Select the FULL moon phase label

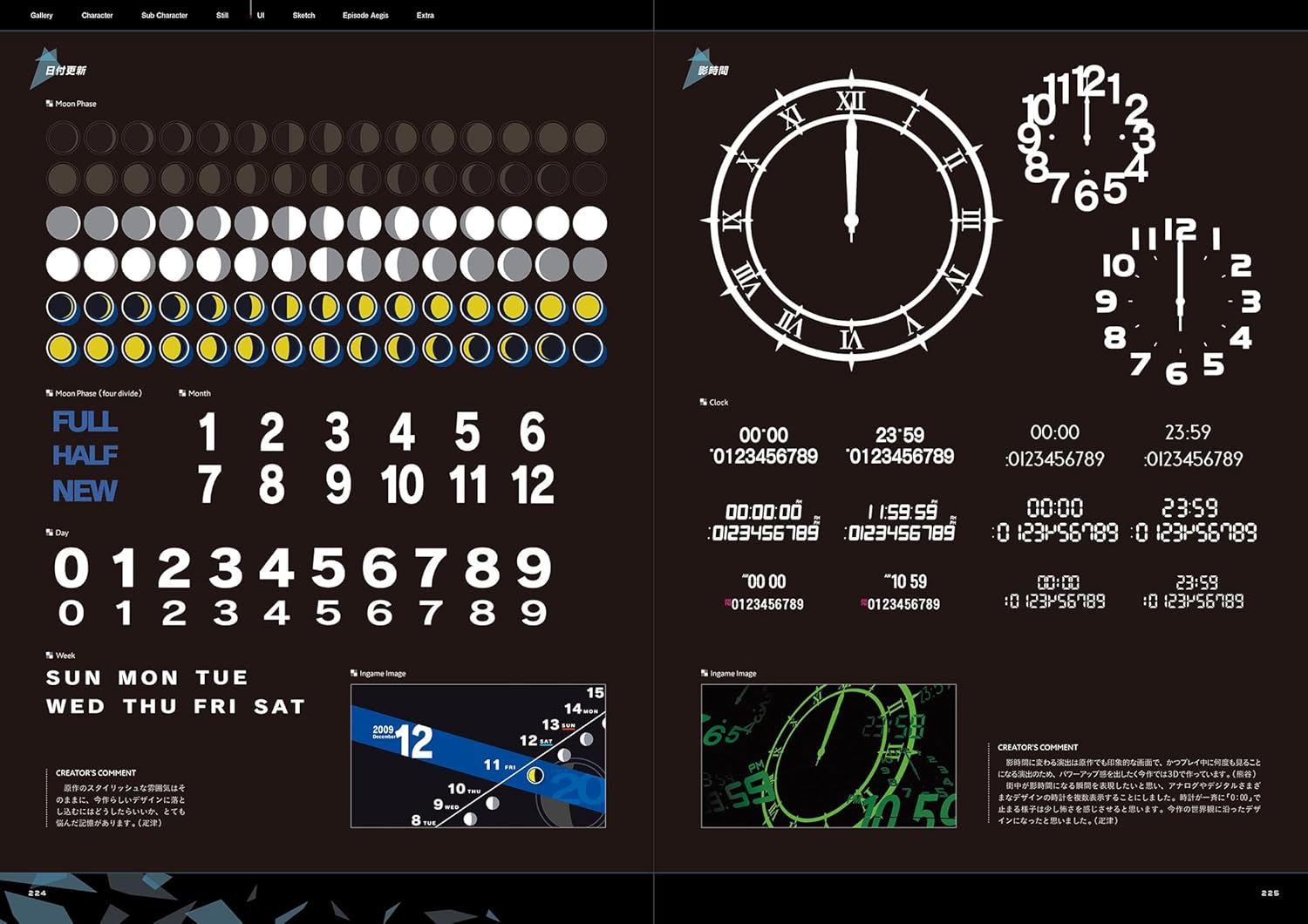tap(85, 422)
